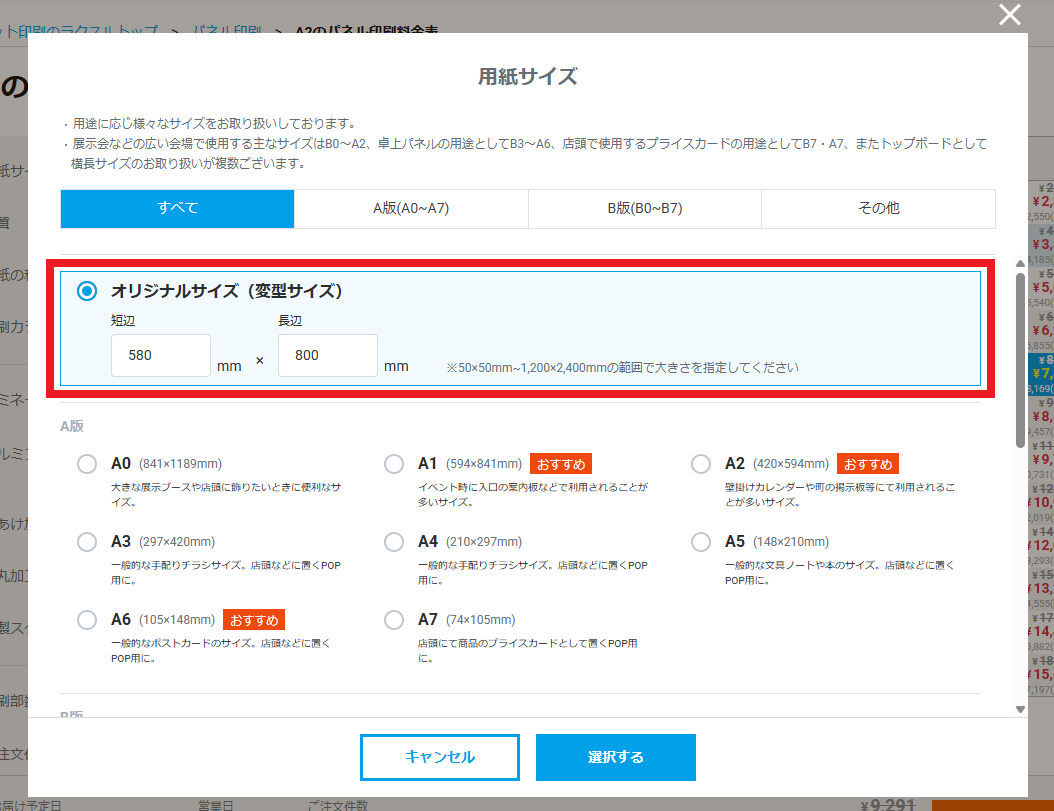Confirm selection with the 選択する button
Image resolution: width=1054 pixels, height=811 pixels.
[615, 757]
